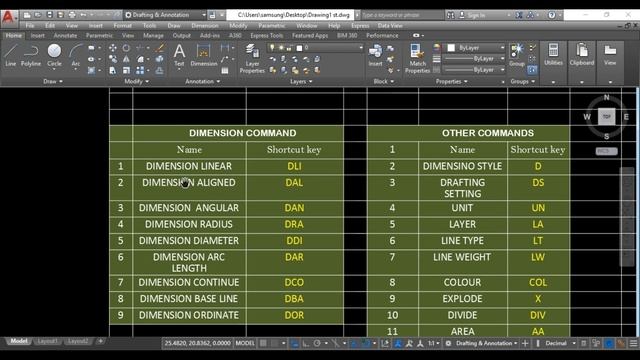The height and width of the screenshot is (360, 640).
Task: Toggle MODEL space button in status bar
Action: point(245,343)
